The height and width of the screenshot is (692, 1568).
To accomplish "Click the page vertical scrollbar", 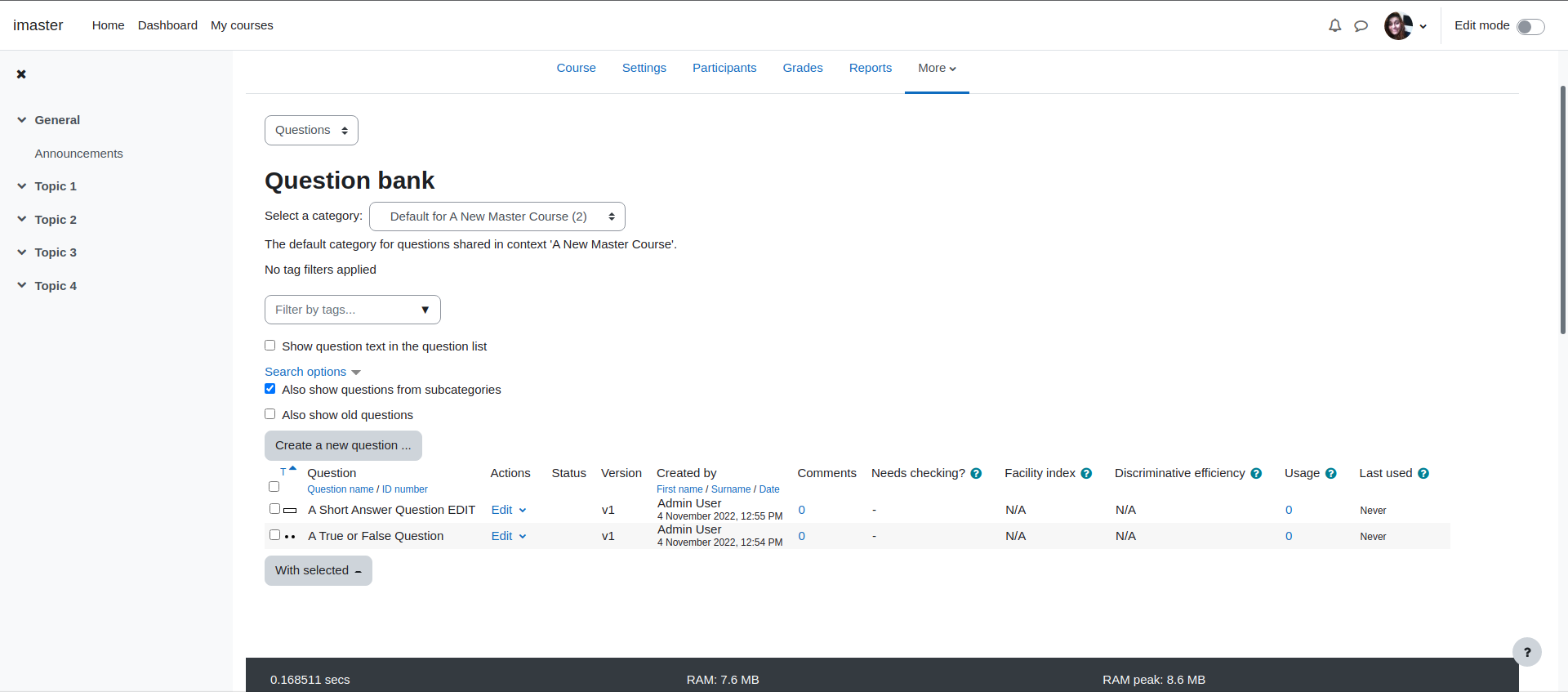I will [x=1563, y=210].
